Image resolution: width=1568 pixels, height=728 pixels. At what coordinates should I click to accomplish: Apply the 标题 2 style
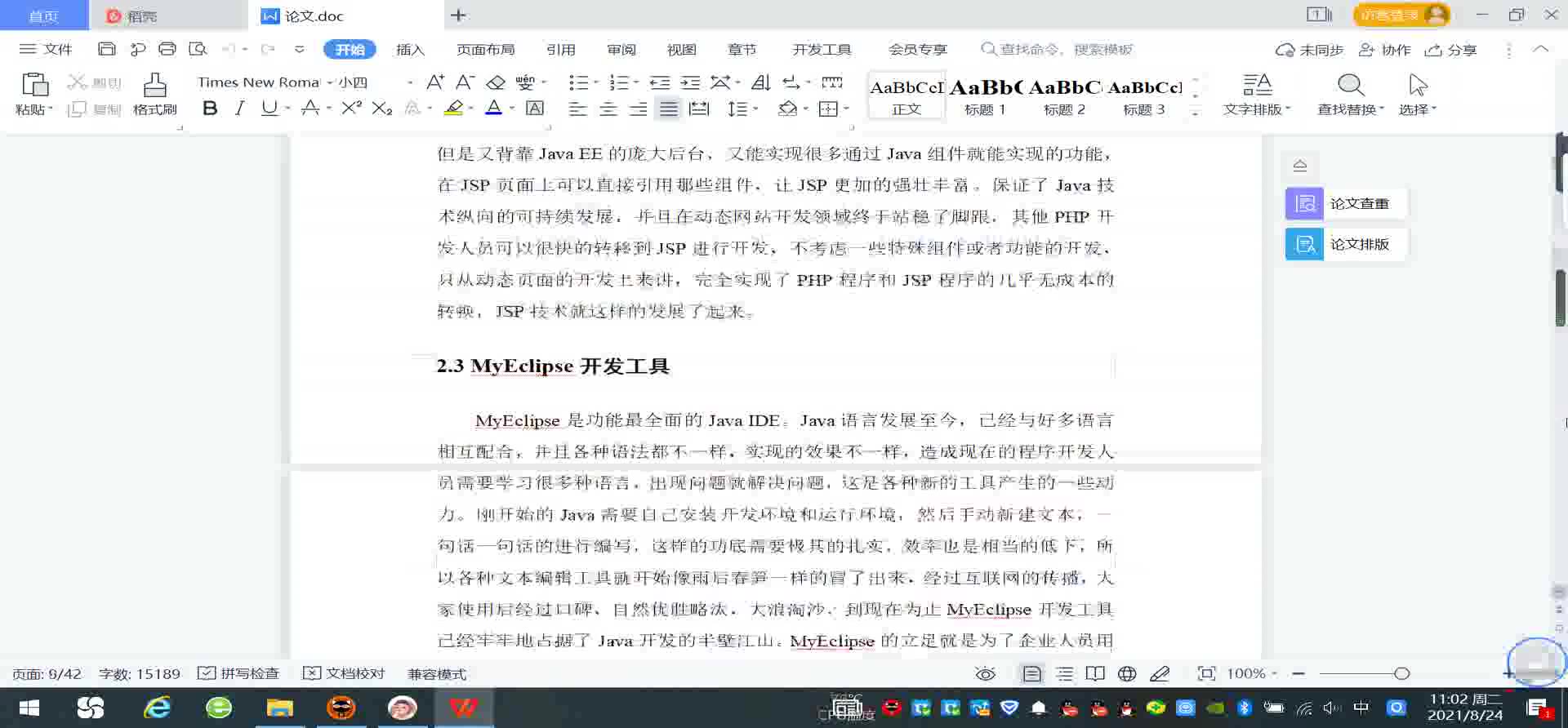(1064, 96)
